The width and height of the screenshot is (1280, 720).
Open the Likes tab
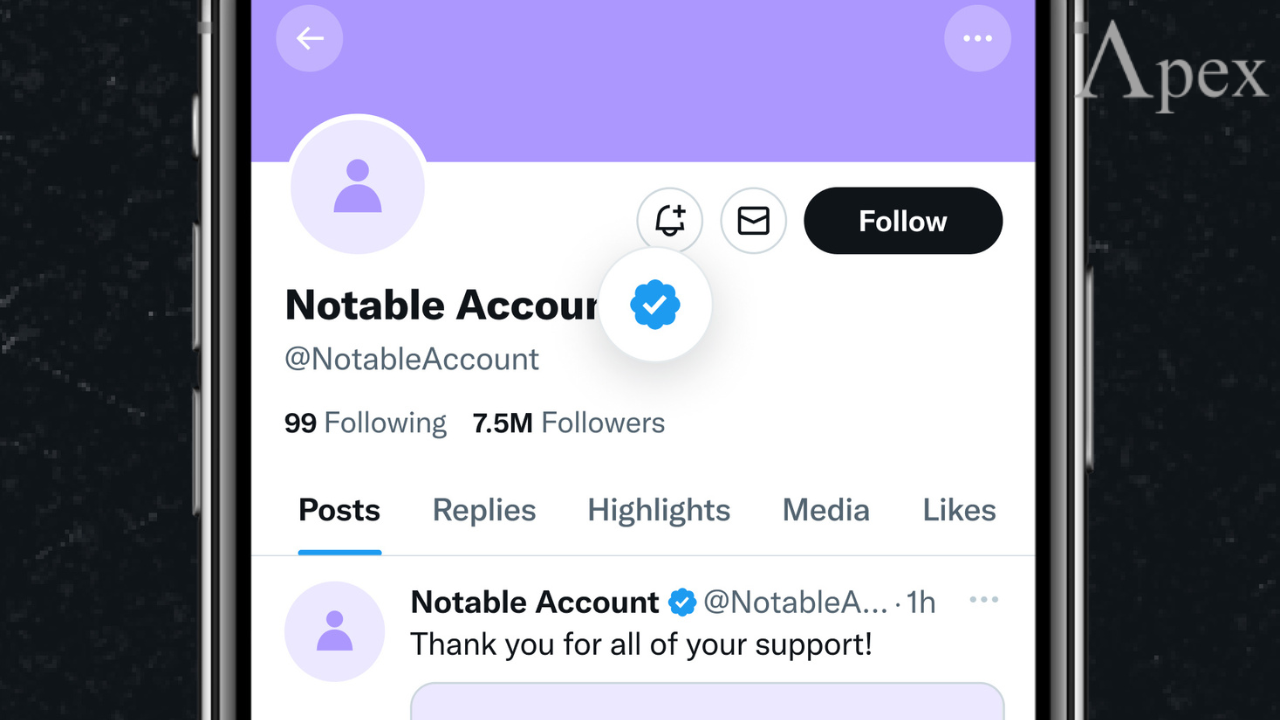coord(958,510)
